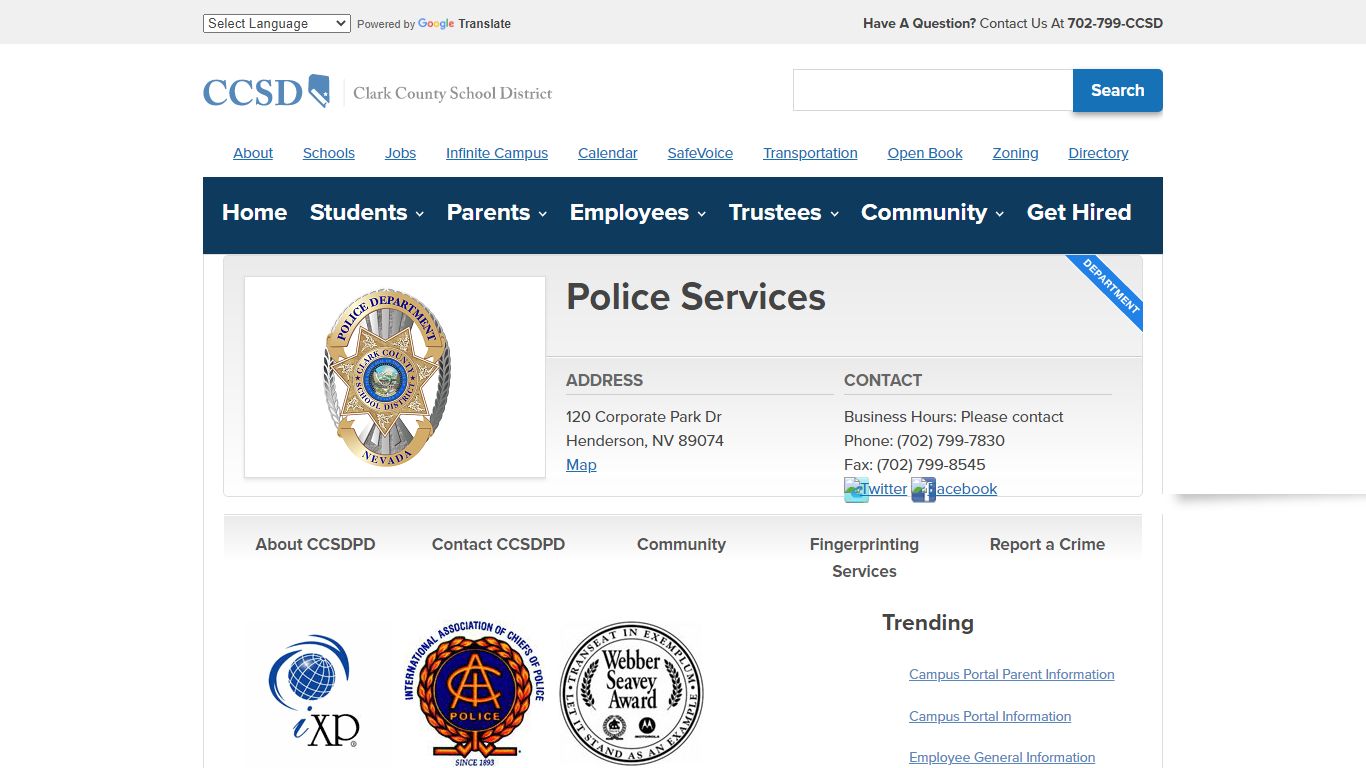Viewport: 1366px width, 768px height.
Task: Open the Campus Portal Information link
Action: (x=990, y=716)
